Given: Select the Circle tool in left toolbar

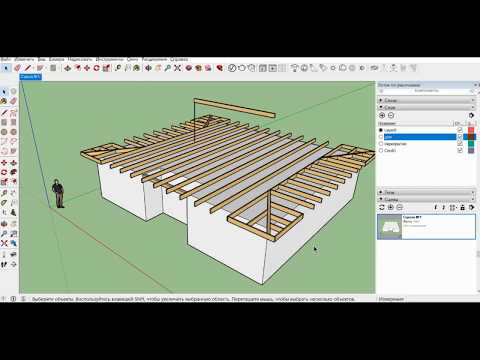Looking at the screenshot, I should tap(4, 132).
